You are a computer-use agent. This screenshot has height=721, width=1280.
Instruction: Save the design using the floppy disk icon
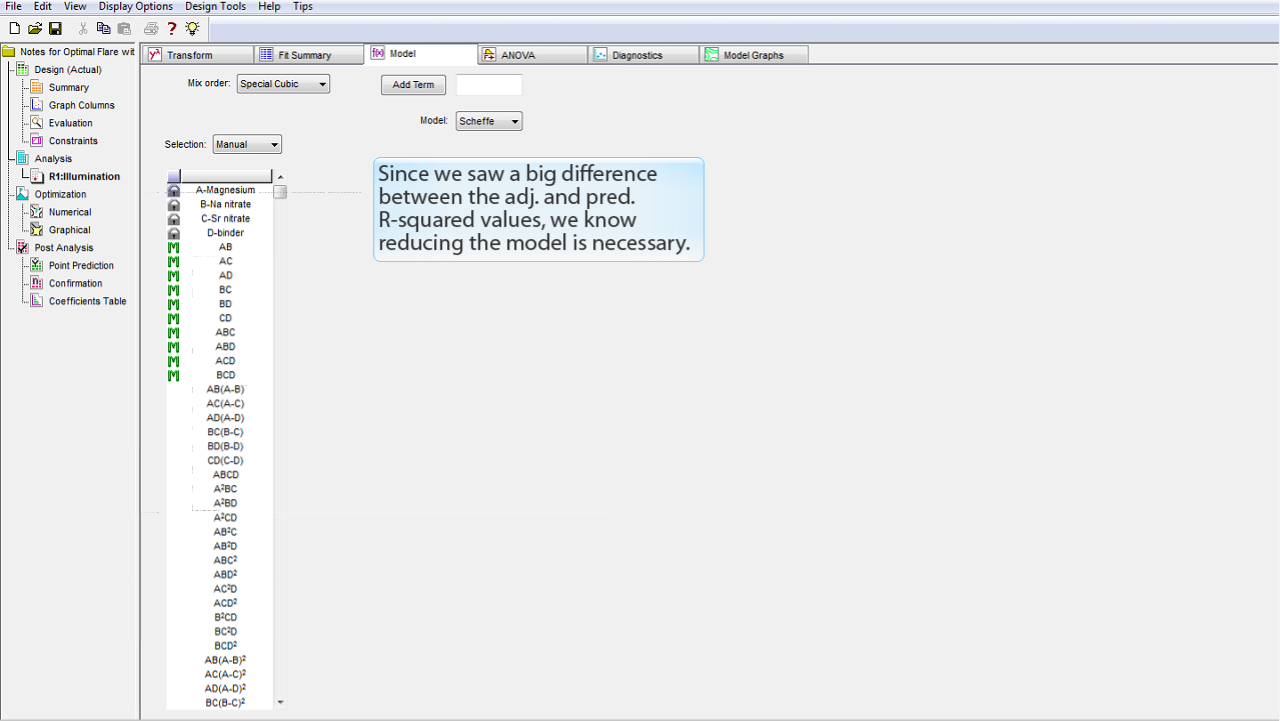[x=55, y=29]
